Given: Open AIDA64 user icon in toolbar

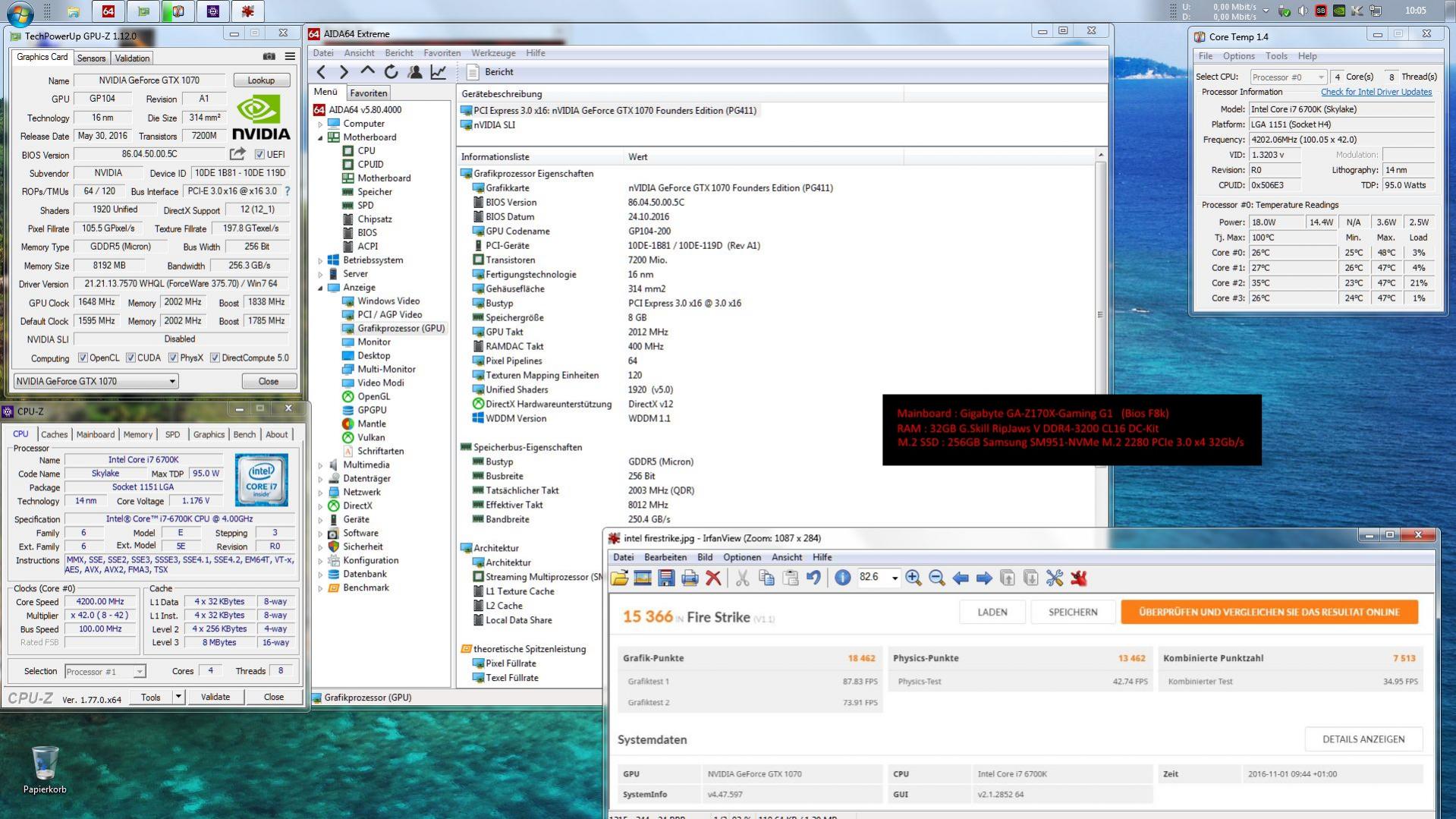Looking at the screenshot, I should (x=415, y=72).
